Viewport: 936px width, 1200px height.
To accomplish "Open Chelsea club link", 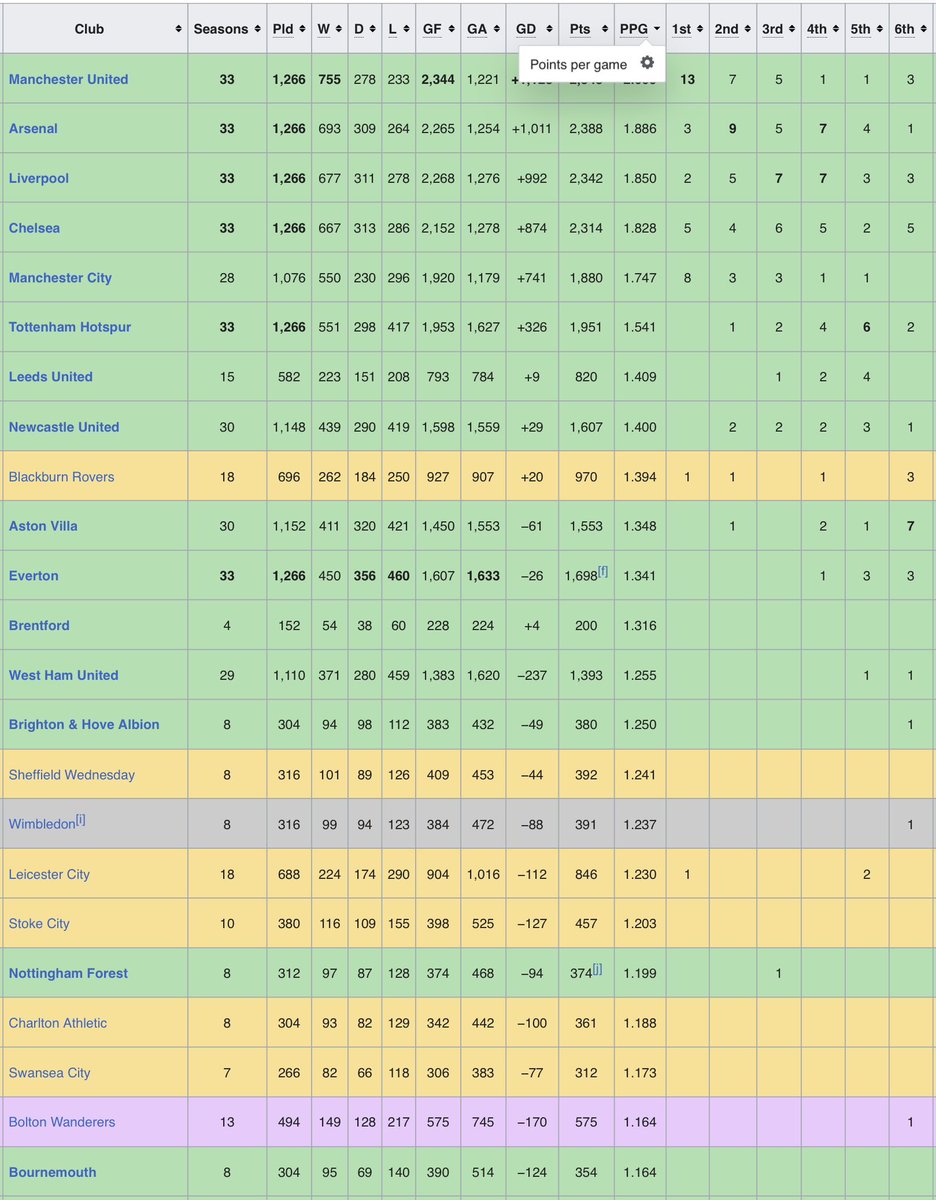I will point(34,228).
